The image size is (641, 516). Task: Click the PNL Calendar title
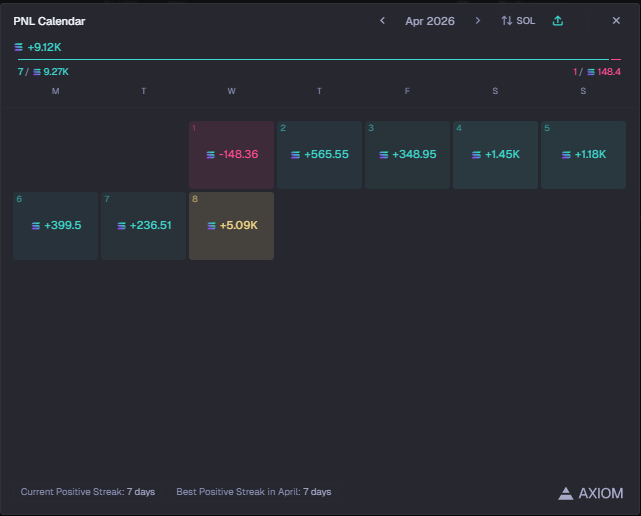(x=49, y=21)
